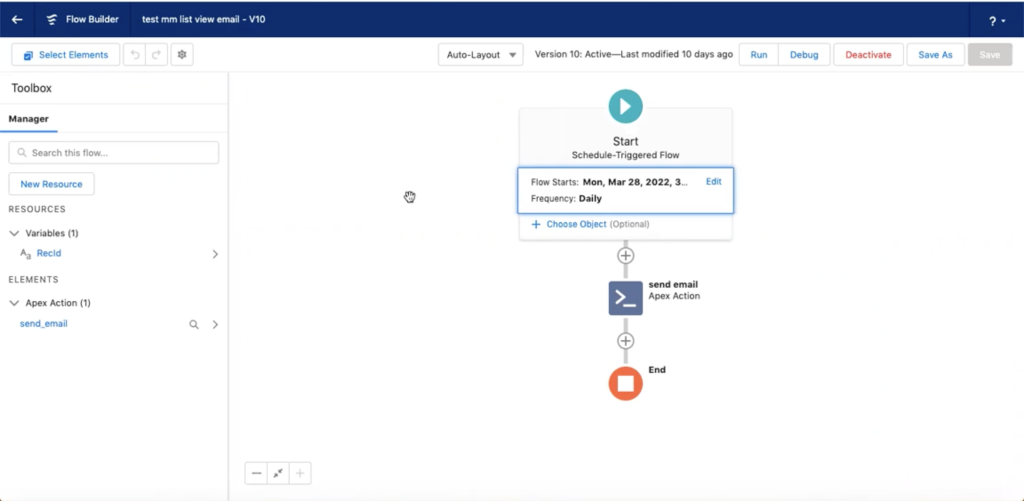1024x501 pixels.
Task: Click the Deactivate button
Action: point(868,55)
